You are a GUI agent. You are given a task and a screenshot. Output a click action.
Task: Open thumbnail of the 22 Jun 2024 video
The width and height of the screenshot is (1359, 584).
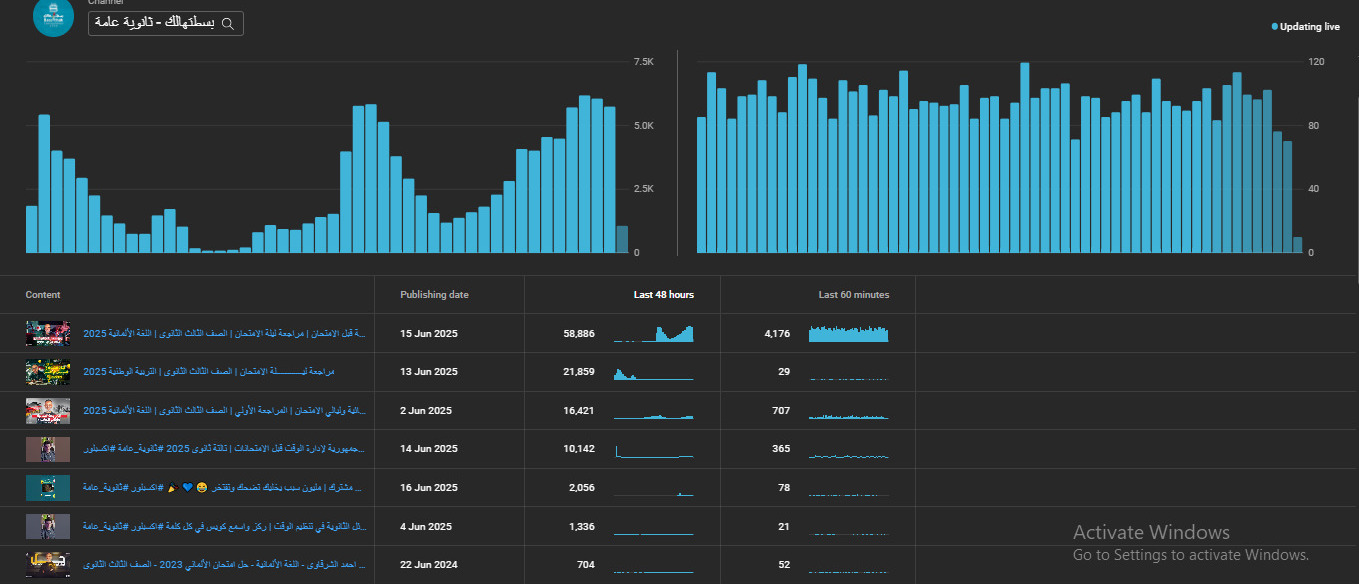point(48,564)
